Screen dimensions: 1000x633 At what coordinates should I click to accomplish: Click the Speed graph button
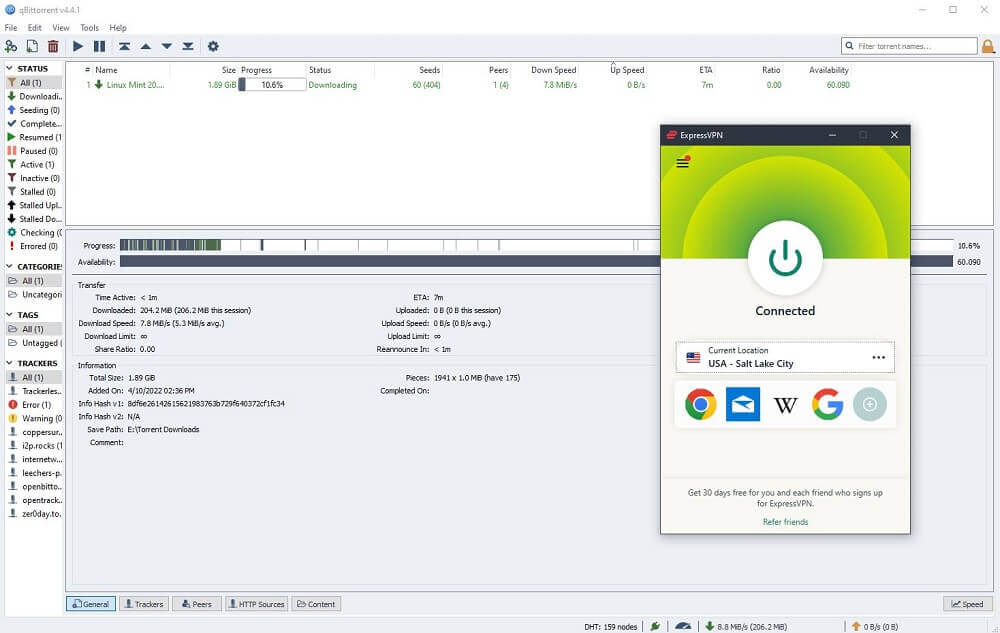point(967,604)
